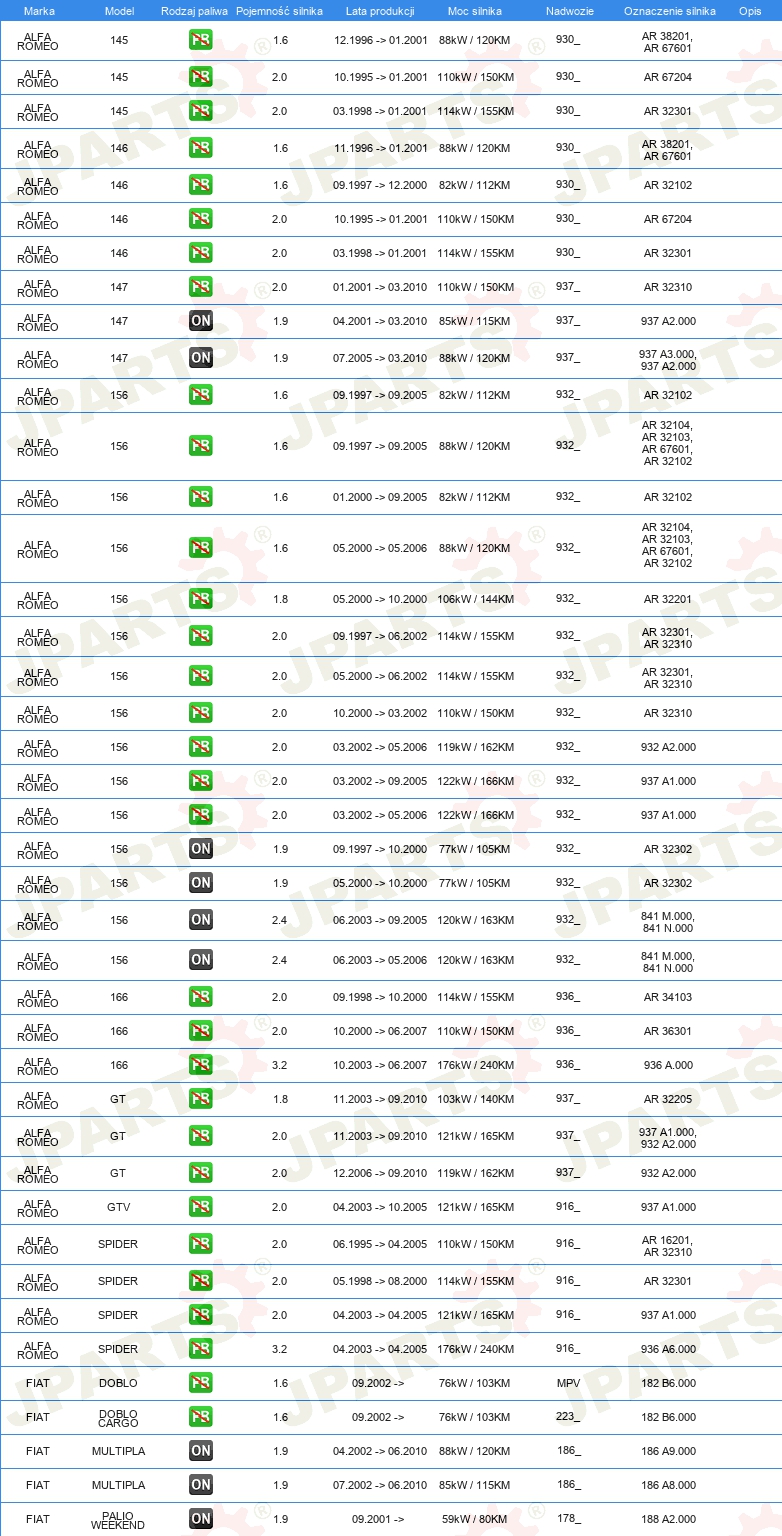Screen dimensions: 782x1536
Task: Click the Lata produkcji column header
Action: tap(380, 11)
